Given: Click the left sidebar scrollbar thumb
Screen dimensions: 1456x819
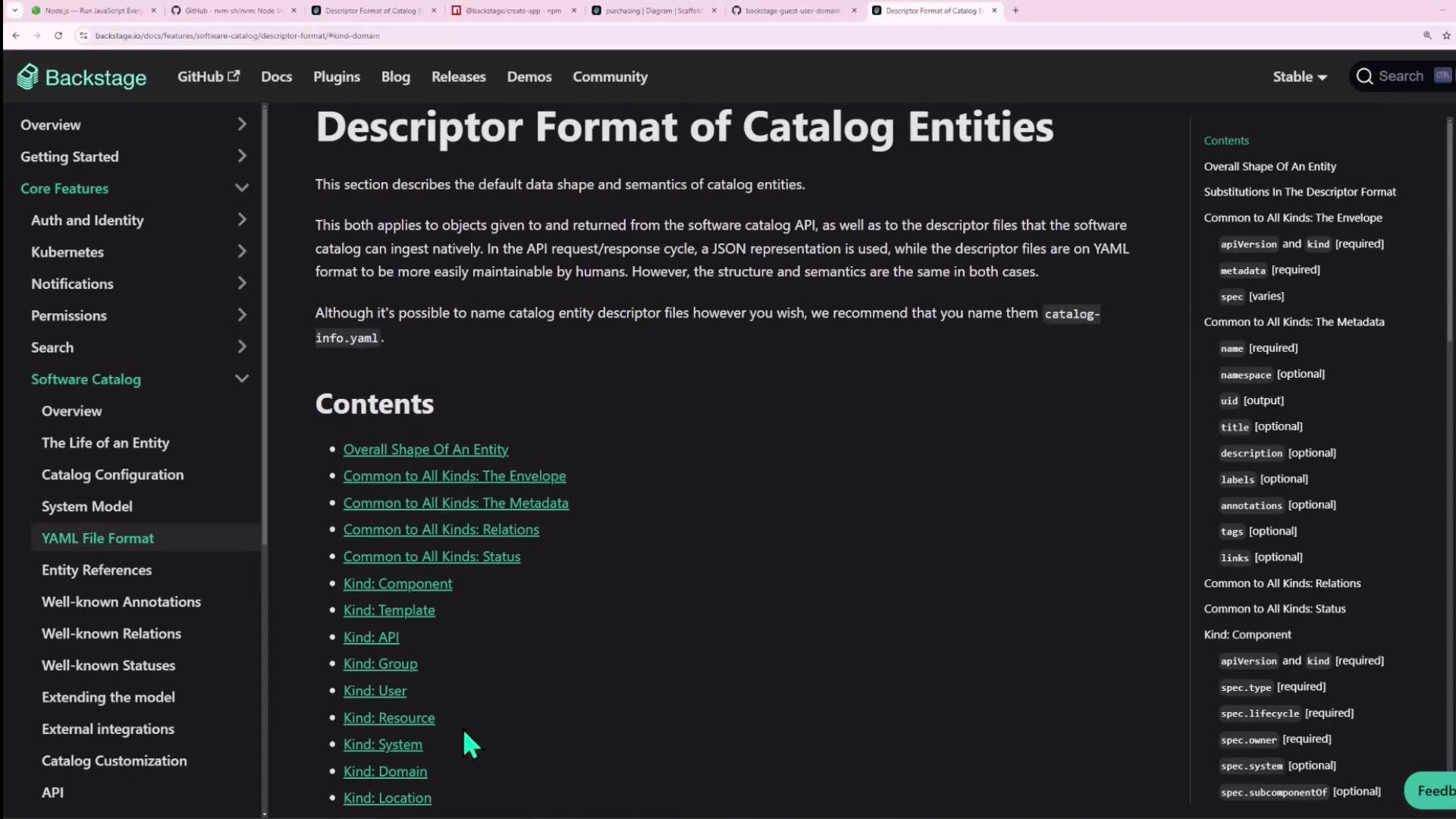Looking at the screenshot, I should [265, 326].
